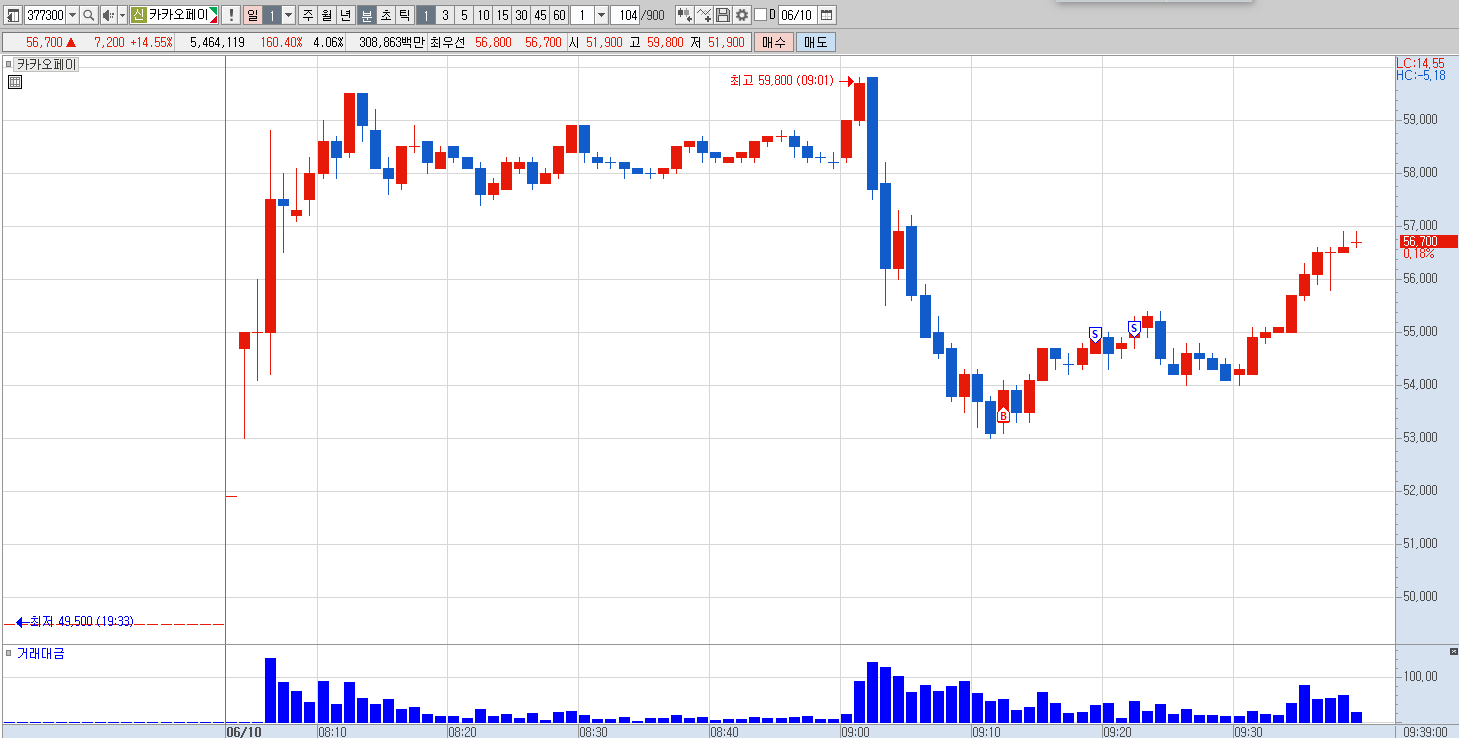
Task: Expand stock code 377300 dropdown arrow
Action: tap(72, 15)
